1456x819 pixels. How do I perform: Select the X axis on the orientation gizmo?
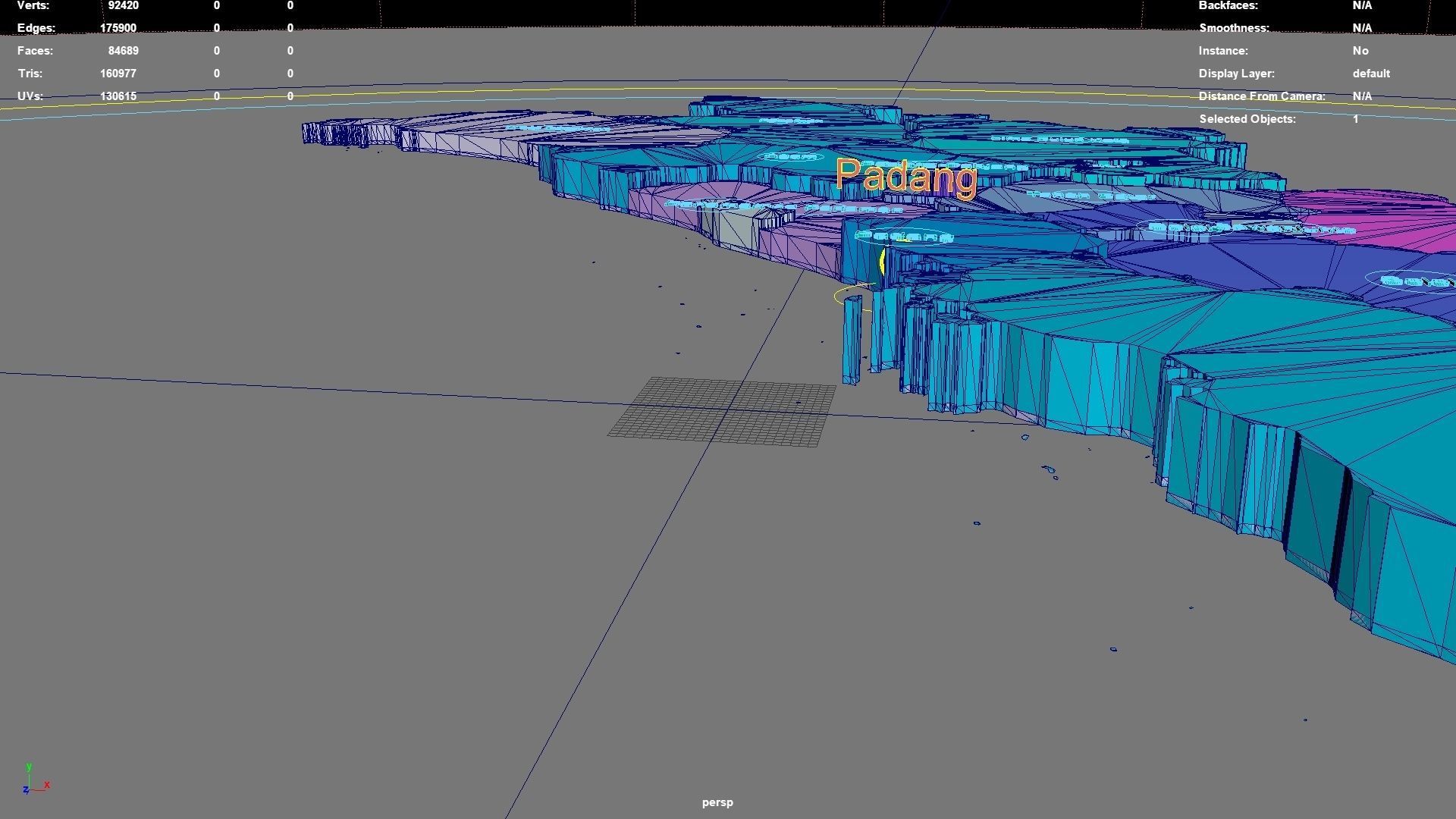pyautogui.click(x=45, y=786)
